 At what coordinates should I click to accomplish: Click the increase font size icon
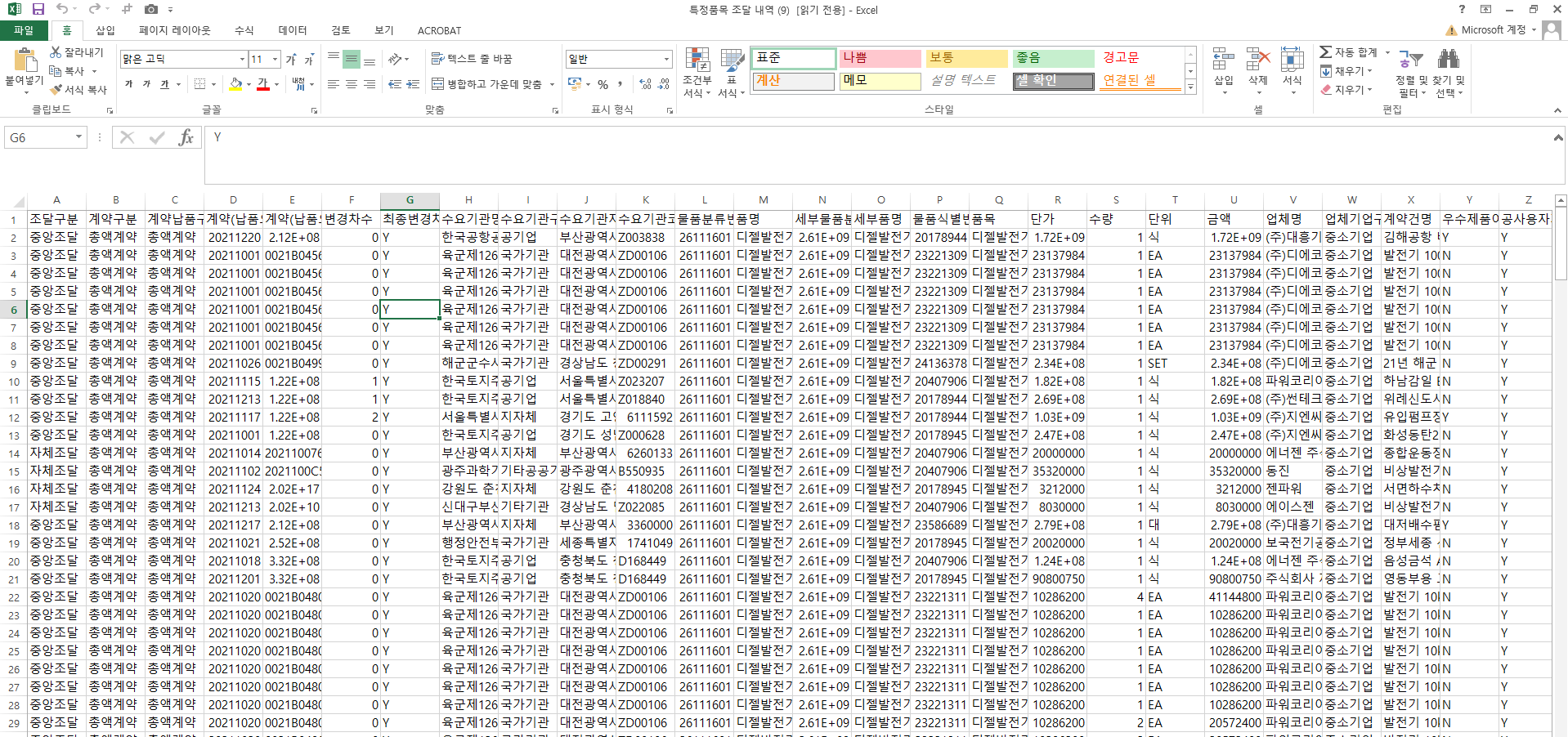[291, 59]
